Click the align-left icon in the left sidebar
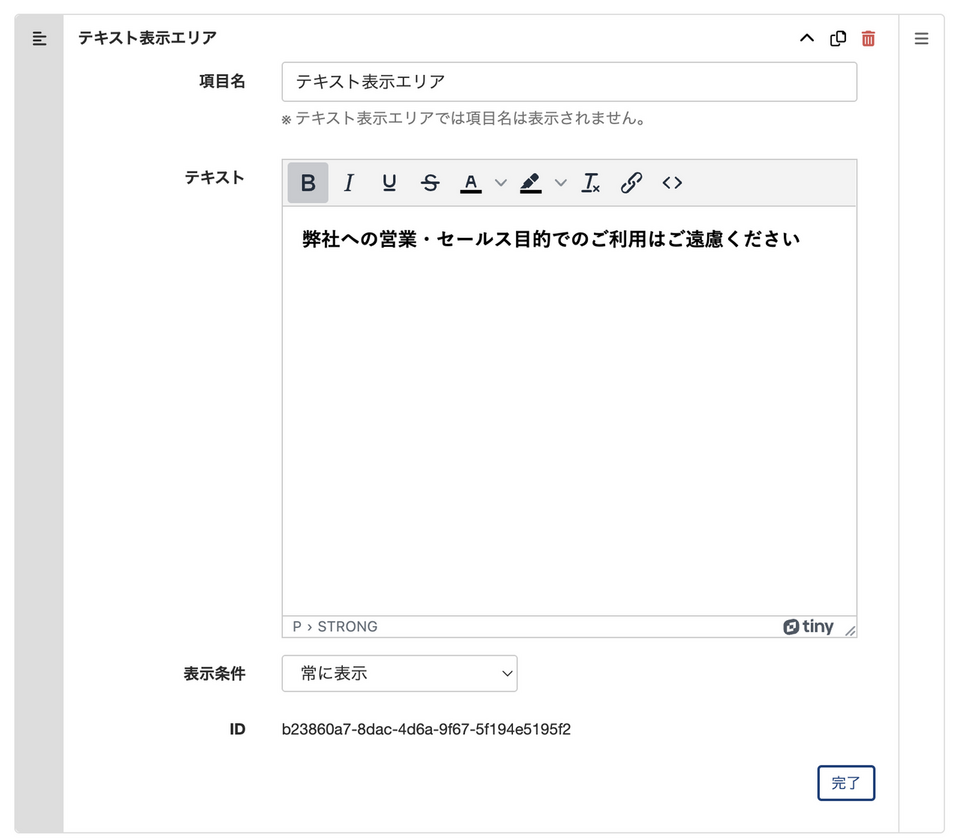960x840 pixels. tap(39, 39)
